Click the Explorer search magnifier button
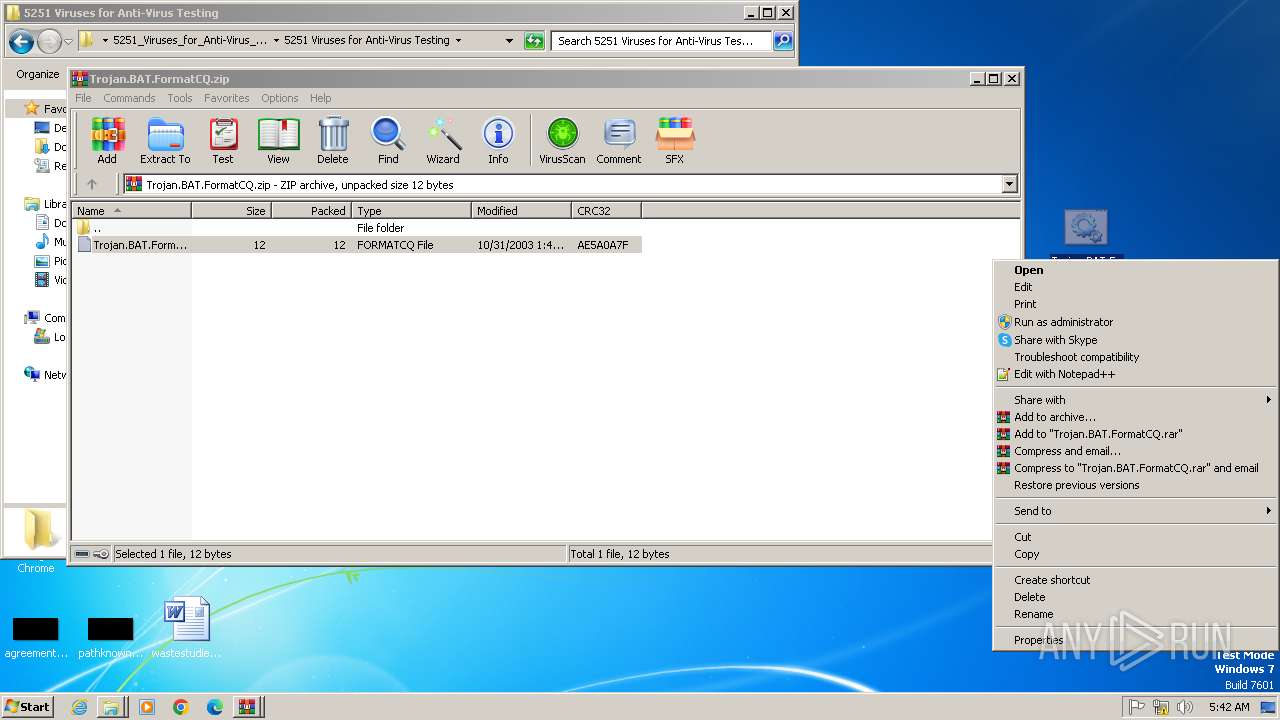 point(783,41)
